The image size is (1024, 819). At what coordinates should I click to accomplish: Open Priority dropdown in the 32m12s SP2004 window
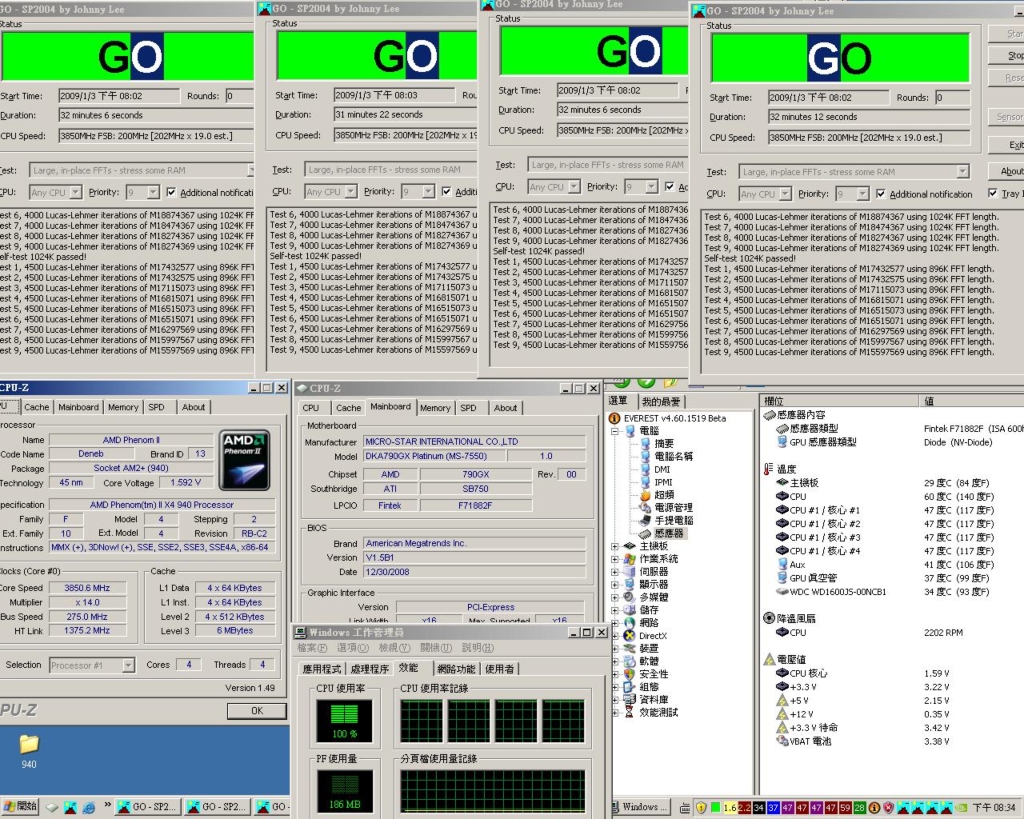click(863, 194)
